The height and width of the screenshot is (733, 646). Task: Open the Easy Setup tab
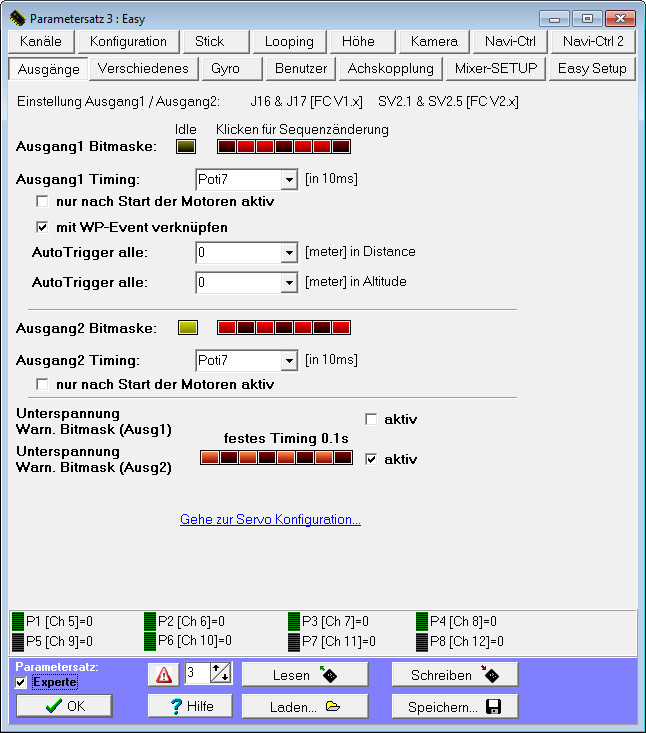[592, 68]
